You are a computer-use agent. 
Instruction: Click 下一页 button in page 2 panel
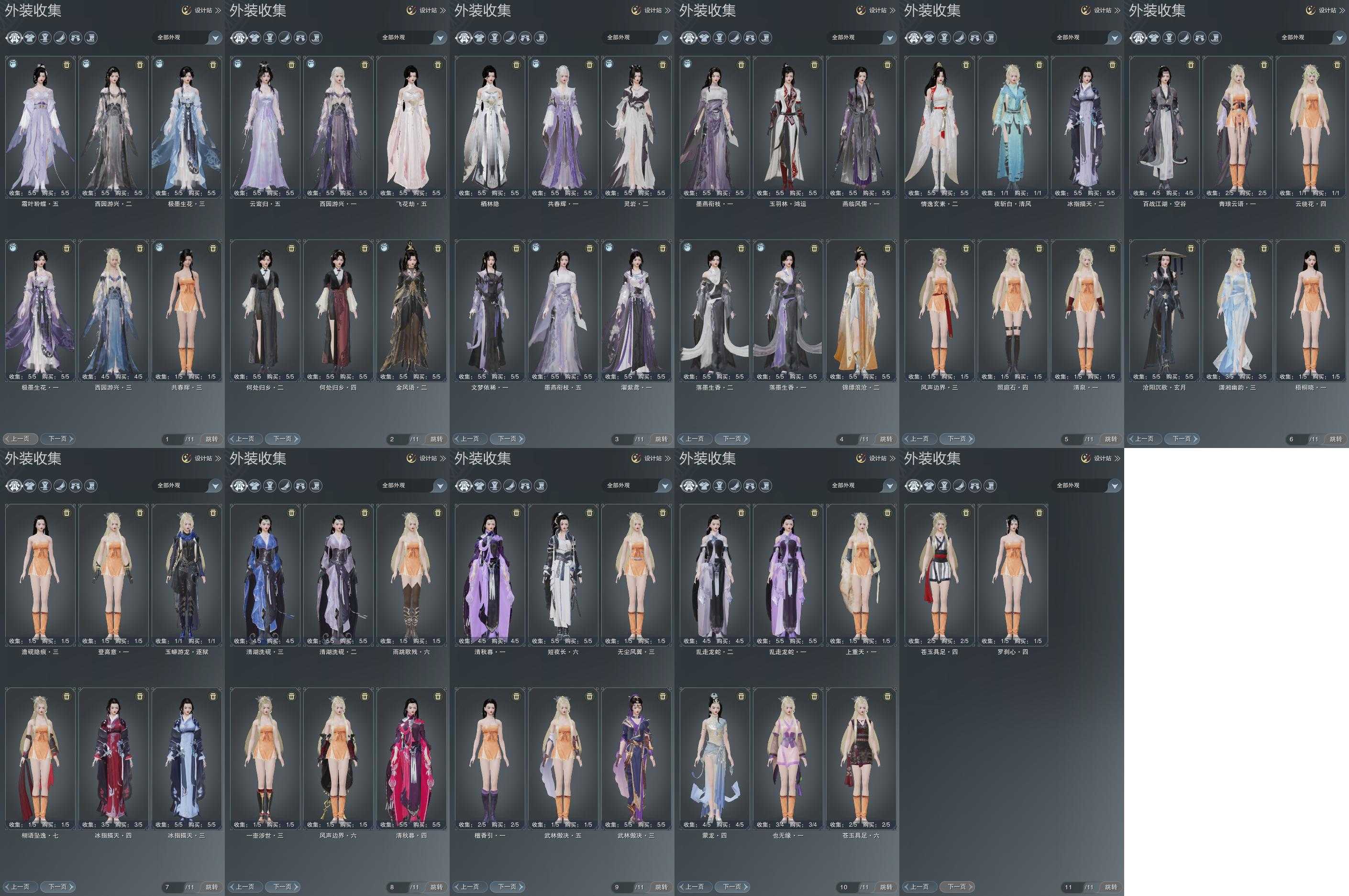point(283,439)
